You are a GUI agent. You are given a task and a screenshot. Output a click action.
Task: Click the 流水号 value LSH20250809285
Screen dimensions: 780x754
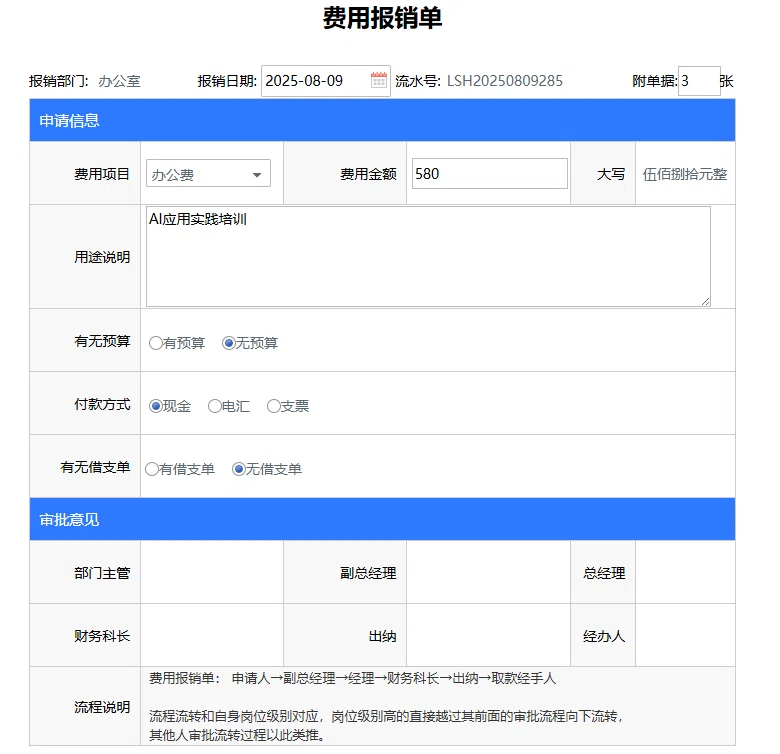coord(504,81)
